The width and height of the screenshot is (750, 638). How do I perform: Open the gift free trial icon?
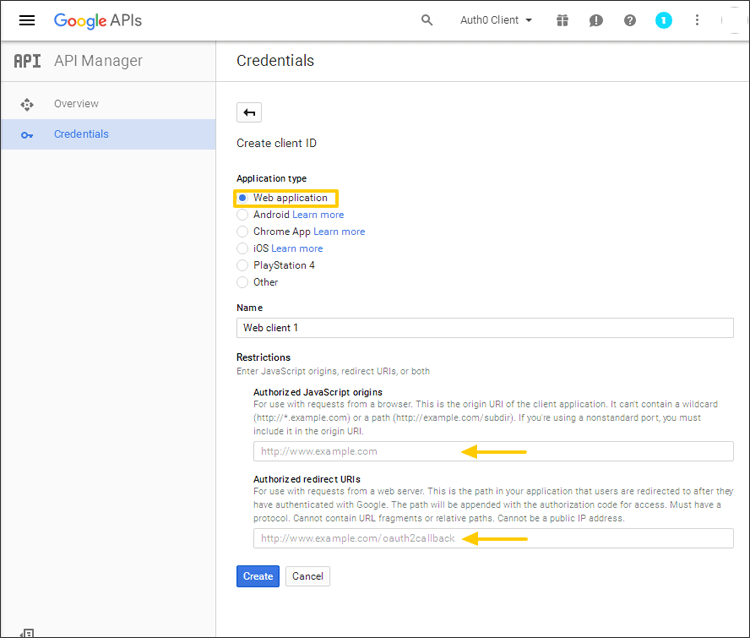(563, 20)
